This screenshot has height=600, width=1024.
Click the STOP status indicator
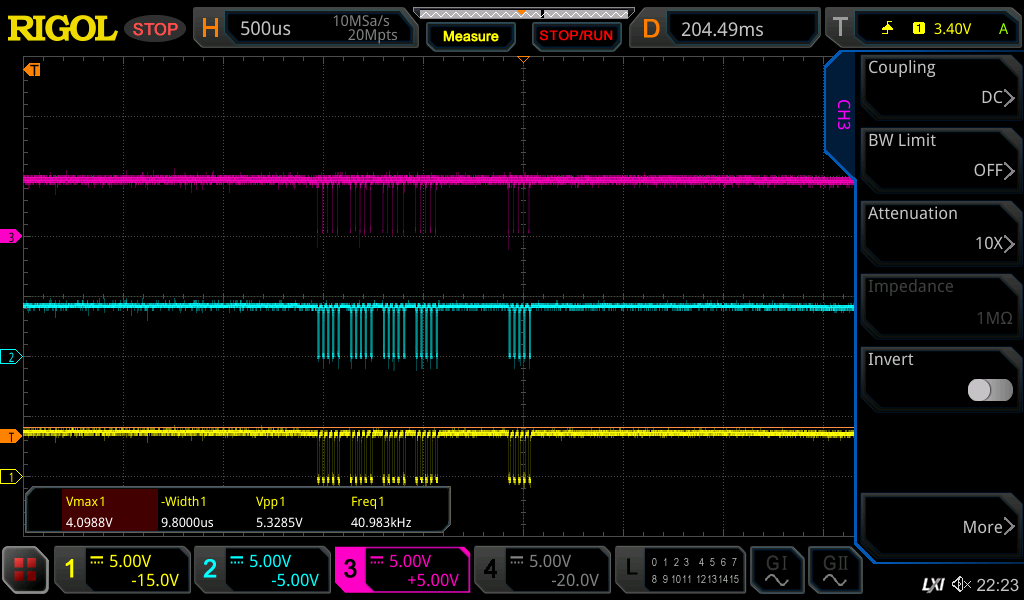click(155, 29)
